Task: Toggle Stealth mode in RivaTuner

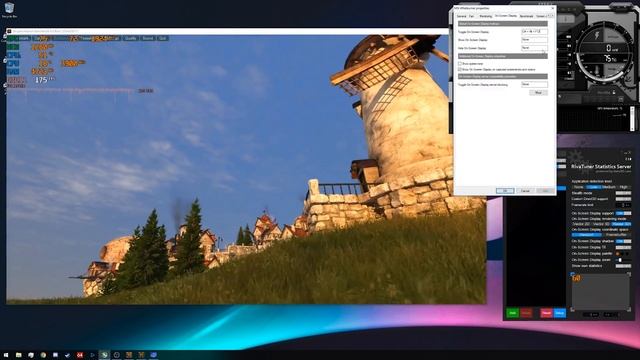Action: pyautogui.click(x=623, y=193)
